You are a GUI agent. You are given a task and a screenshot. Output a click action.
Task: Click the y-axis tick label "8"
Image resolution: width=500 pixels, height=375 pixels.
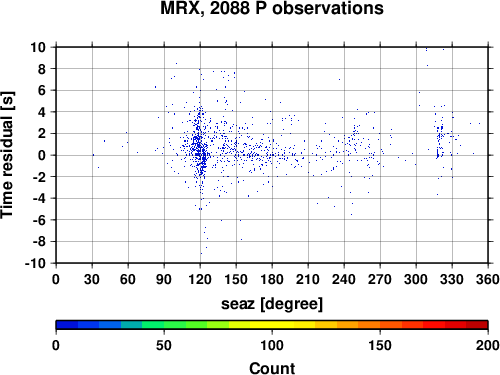click(x=42, y=69)
